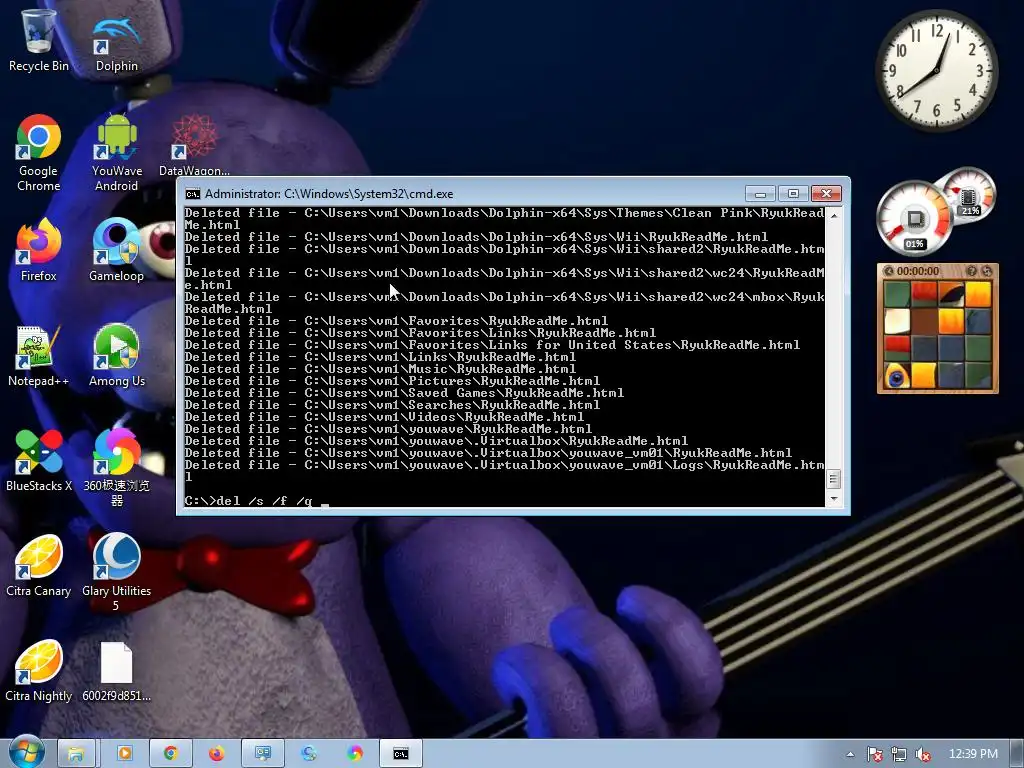
Task: Click the bottom-left puzzle tile
Action: (897, 376)
